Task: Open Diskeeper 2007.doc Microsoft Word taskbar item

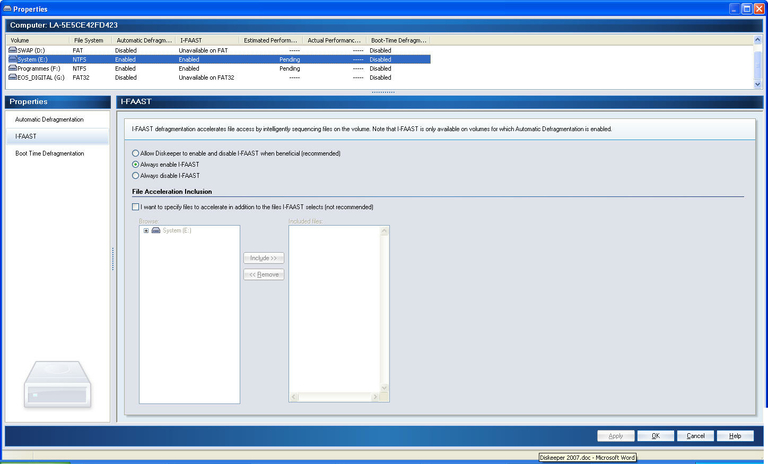Action: pos(587,458)
